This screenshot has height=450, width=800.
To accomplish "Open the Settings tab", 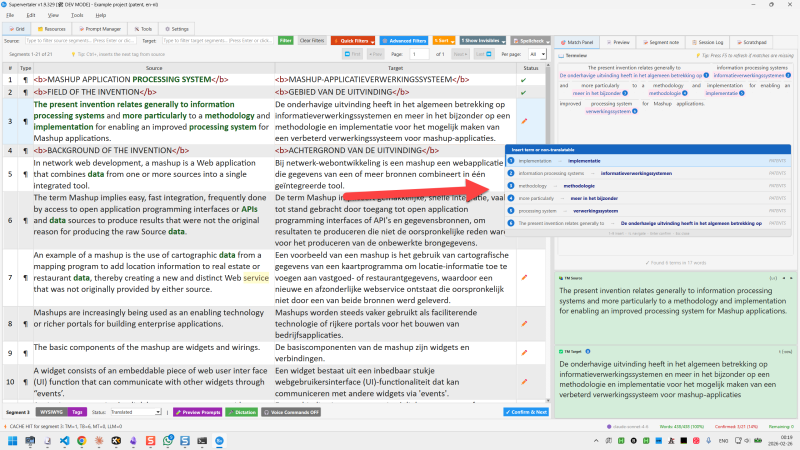I will (x=177, y=29).
